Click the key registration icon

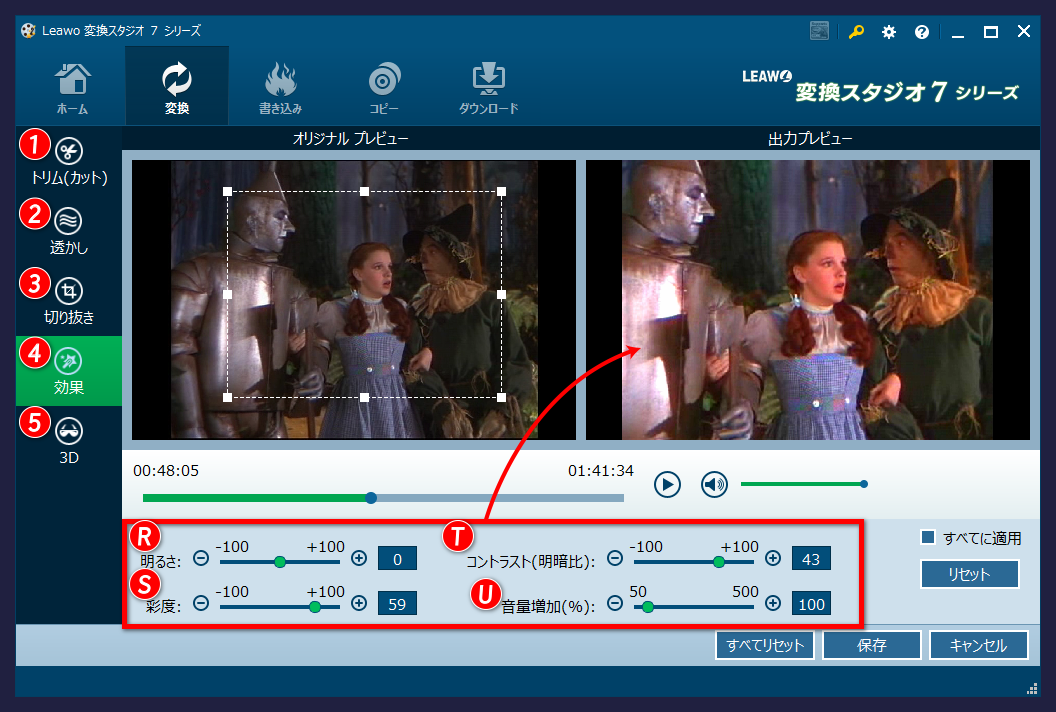point(856,32)
